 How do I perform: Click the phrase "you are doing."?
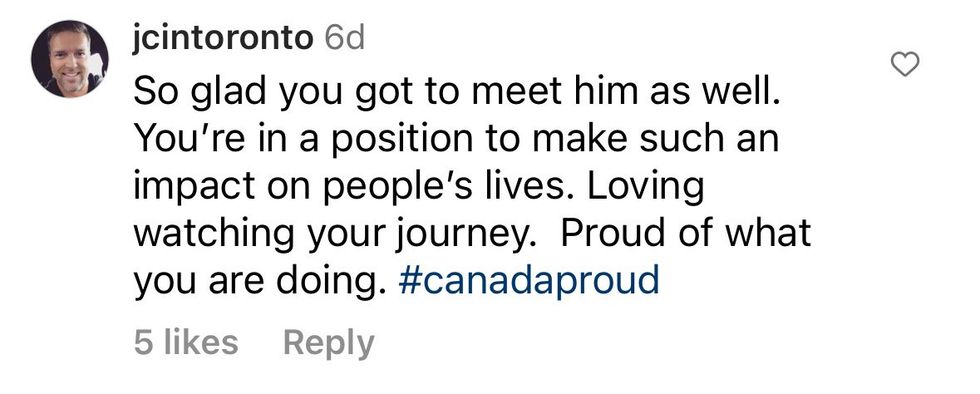click(259, 282)
